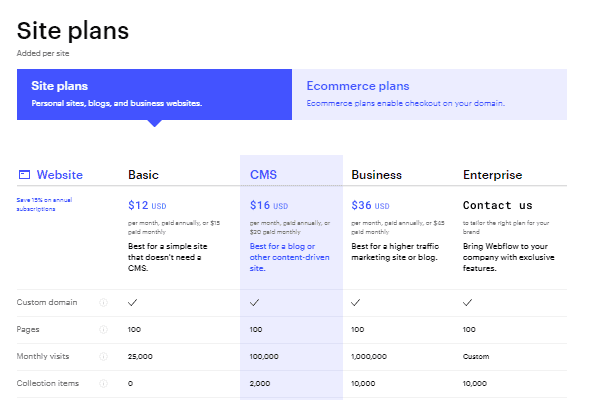This screenshot has height=400, width=600.
Task: Click Business plan 10,000 collection items
Action: (363, 383)
